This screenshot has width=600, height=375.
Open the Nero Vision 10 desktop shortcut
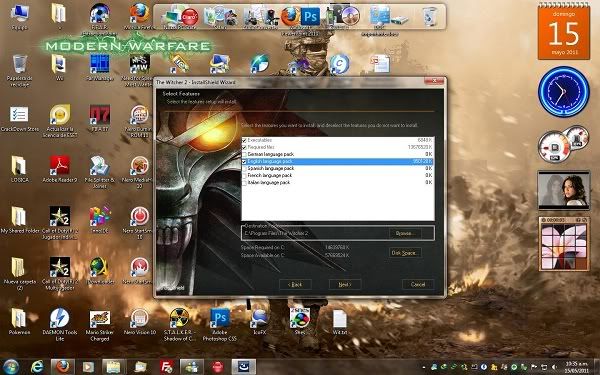tap(139, 321)
